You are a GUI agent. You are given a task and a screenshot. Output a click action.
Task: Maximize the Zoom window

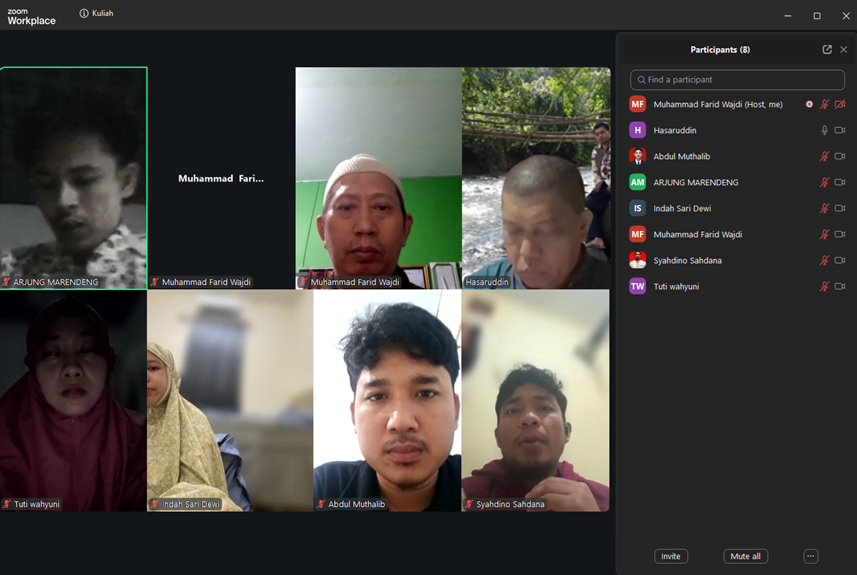pos(817,16)
